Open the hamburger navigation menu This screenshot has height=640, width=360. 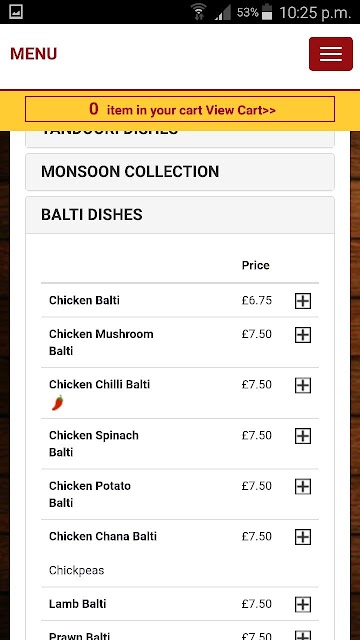tap(331, 54)
